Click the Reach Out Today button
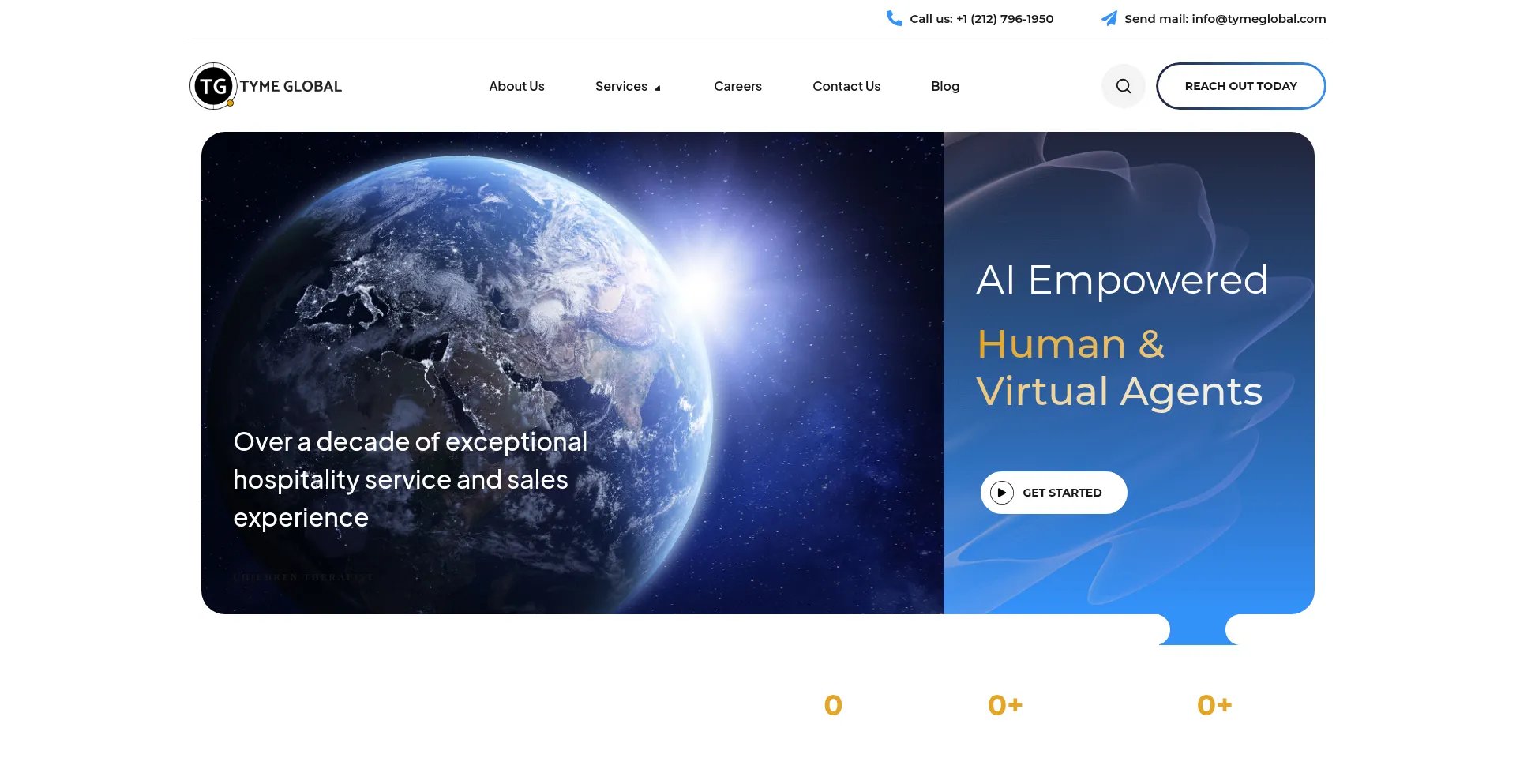The height and width of the screenshot is (784, 1516). (1240, 86)
